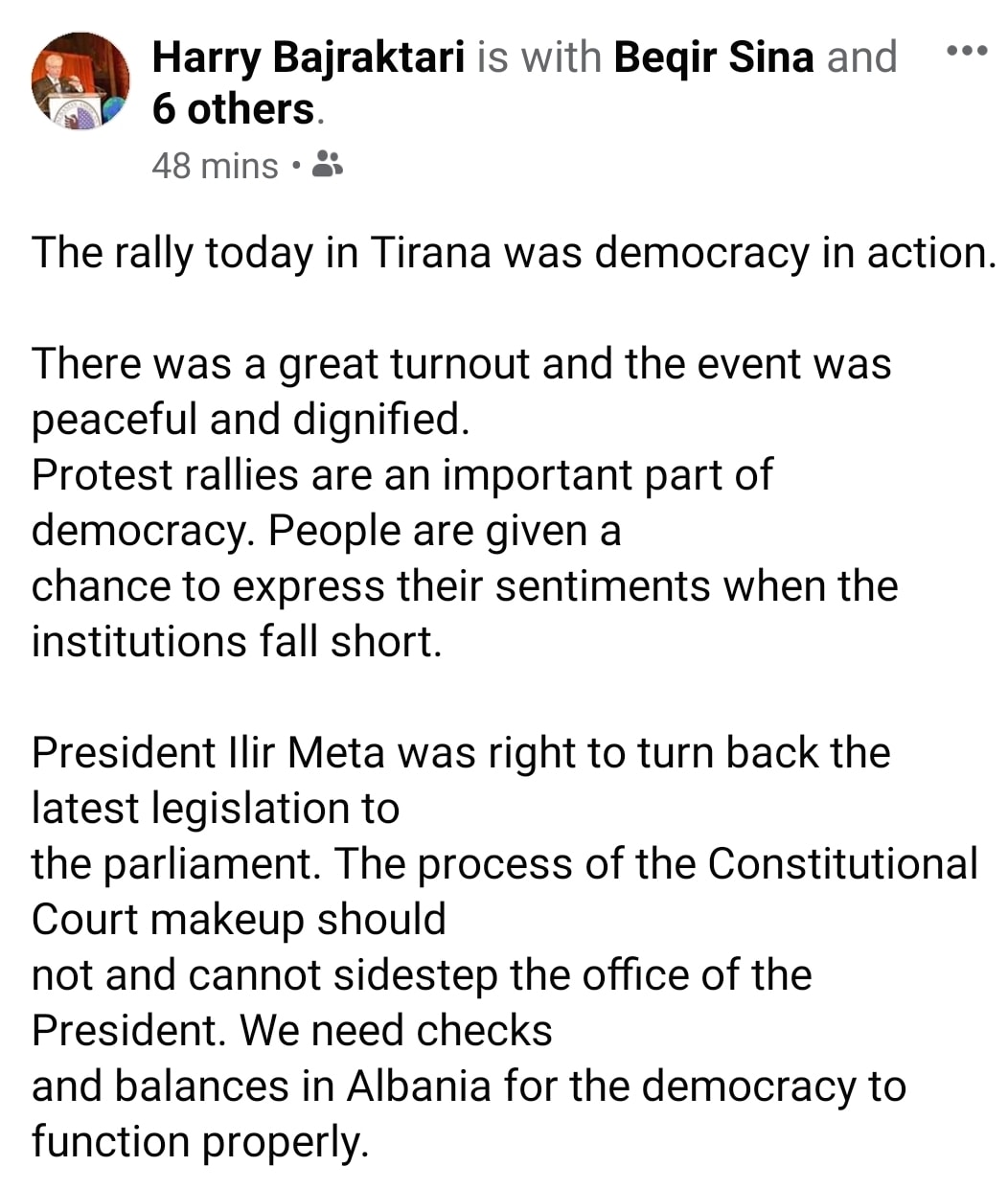Click the "rally today in Tirana" sentence
Viewport: 1008px width, 1189px height.
(514, 253)
